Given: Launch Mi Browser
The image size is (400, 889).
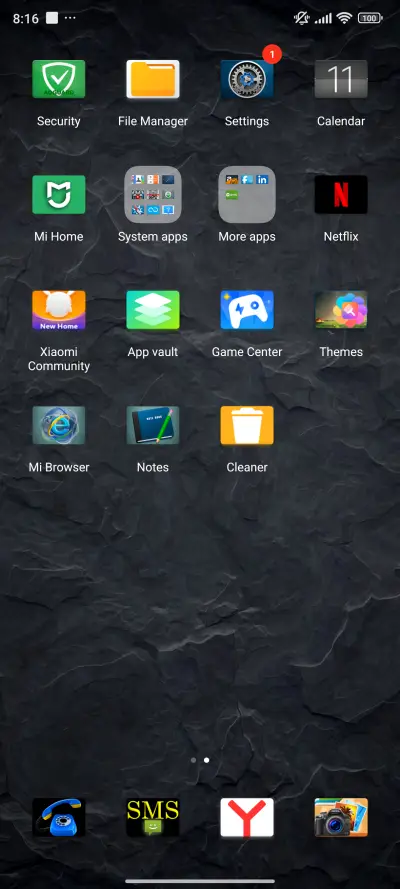Looking at the screenshot, I should 59,425.
